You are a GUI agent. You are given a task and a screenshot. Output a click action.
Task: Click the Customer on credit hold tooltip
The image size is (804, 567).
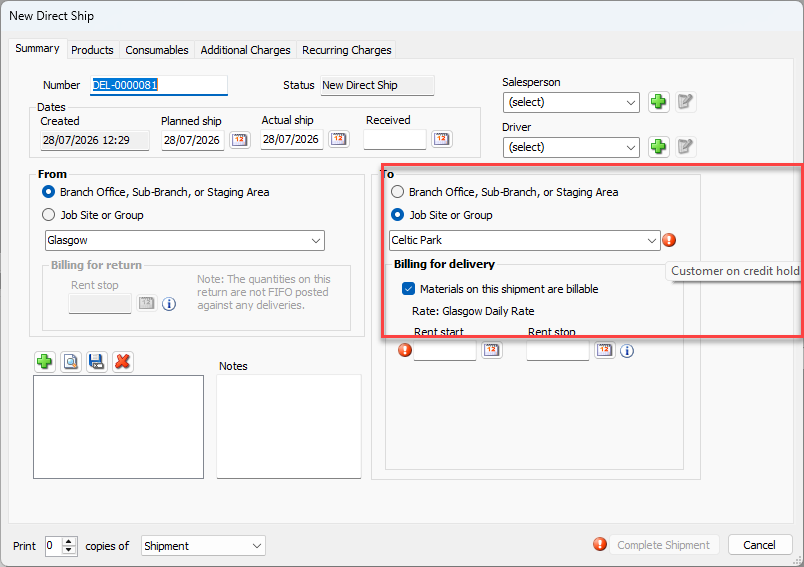point(735,271)
